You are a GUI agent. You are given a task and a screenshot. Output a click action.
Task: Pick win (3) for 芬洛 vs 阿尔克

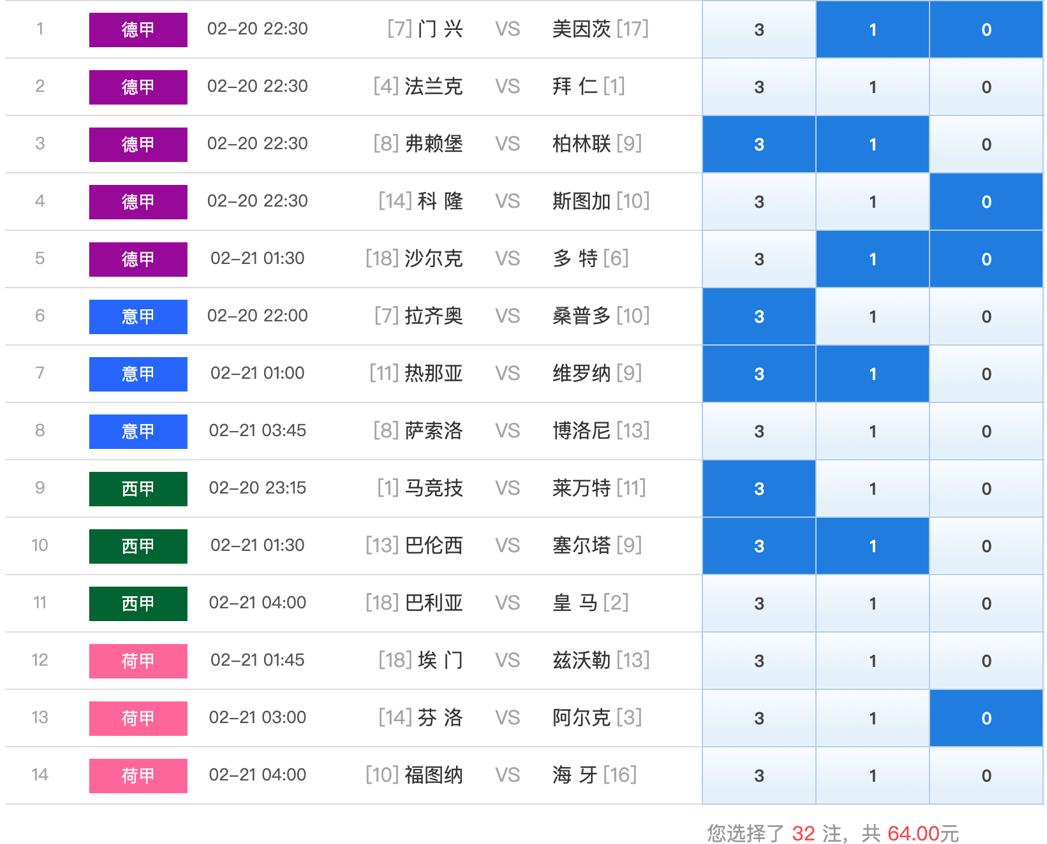tap(759, 718)
